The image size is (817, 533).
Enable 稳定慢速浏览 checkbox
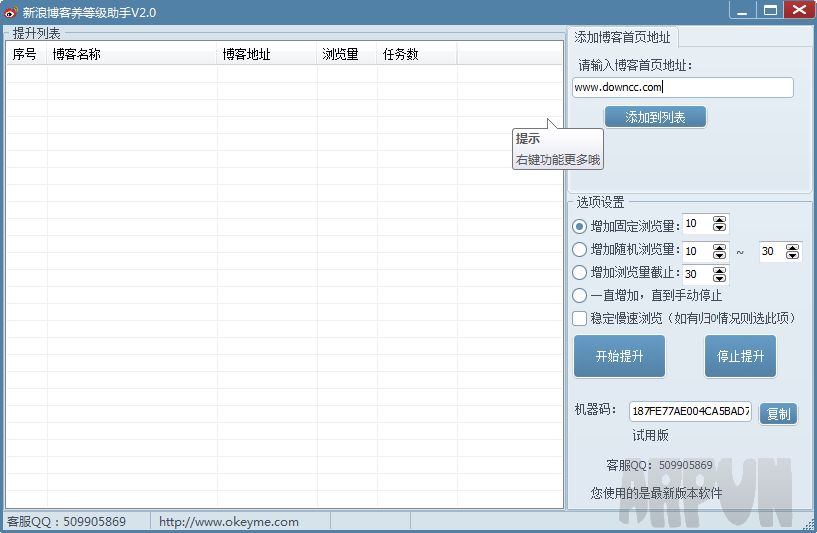point(580,318)
